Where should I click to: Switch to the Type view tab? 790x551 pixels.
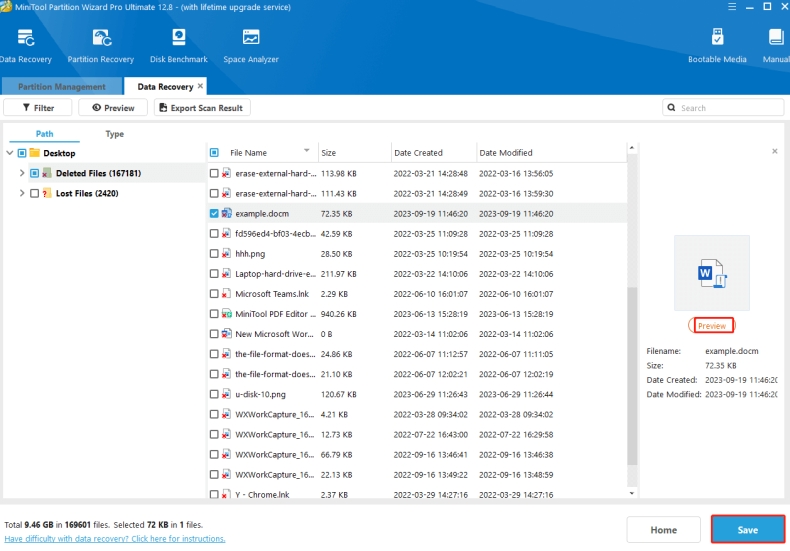[115, 134]
